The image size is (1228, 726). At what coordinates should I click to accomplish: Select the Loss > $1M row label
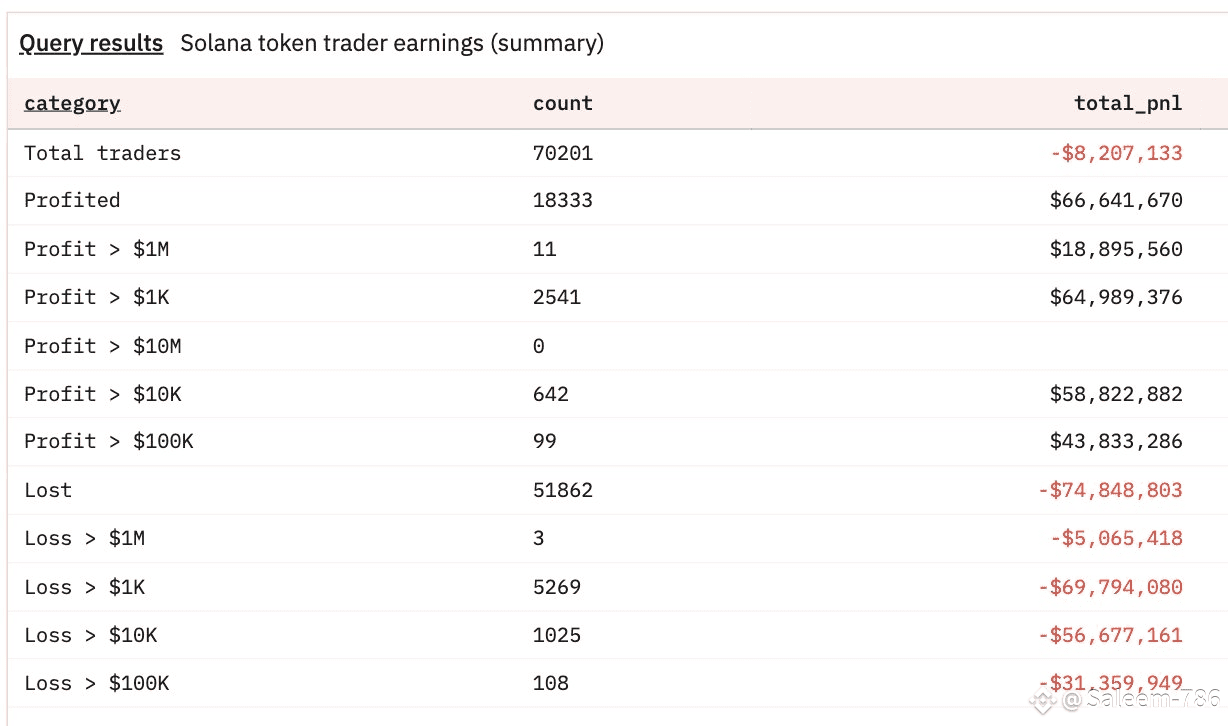[x=84, y=538]
